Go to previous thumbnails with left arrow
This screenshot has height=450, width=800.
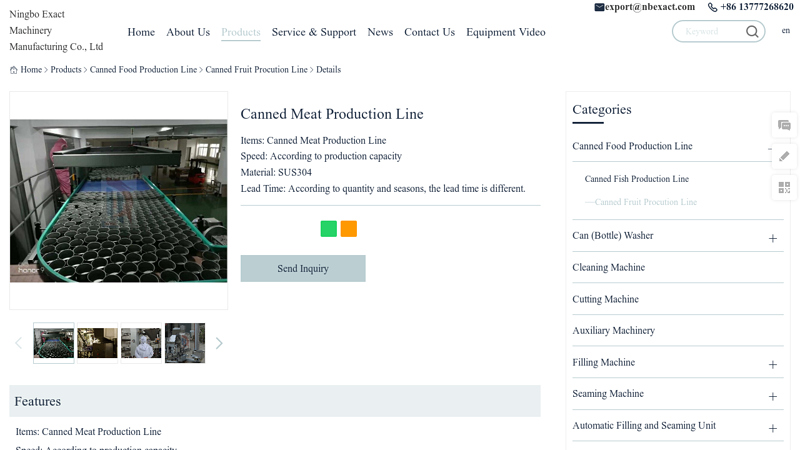pos(19,343)
